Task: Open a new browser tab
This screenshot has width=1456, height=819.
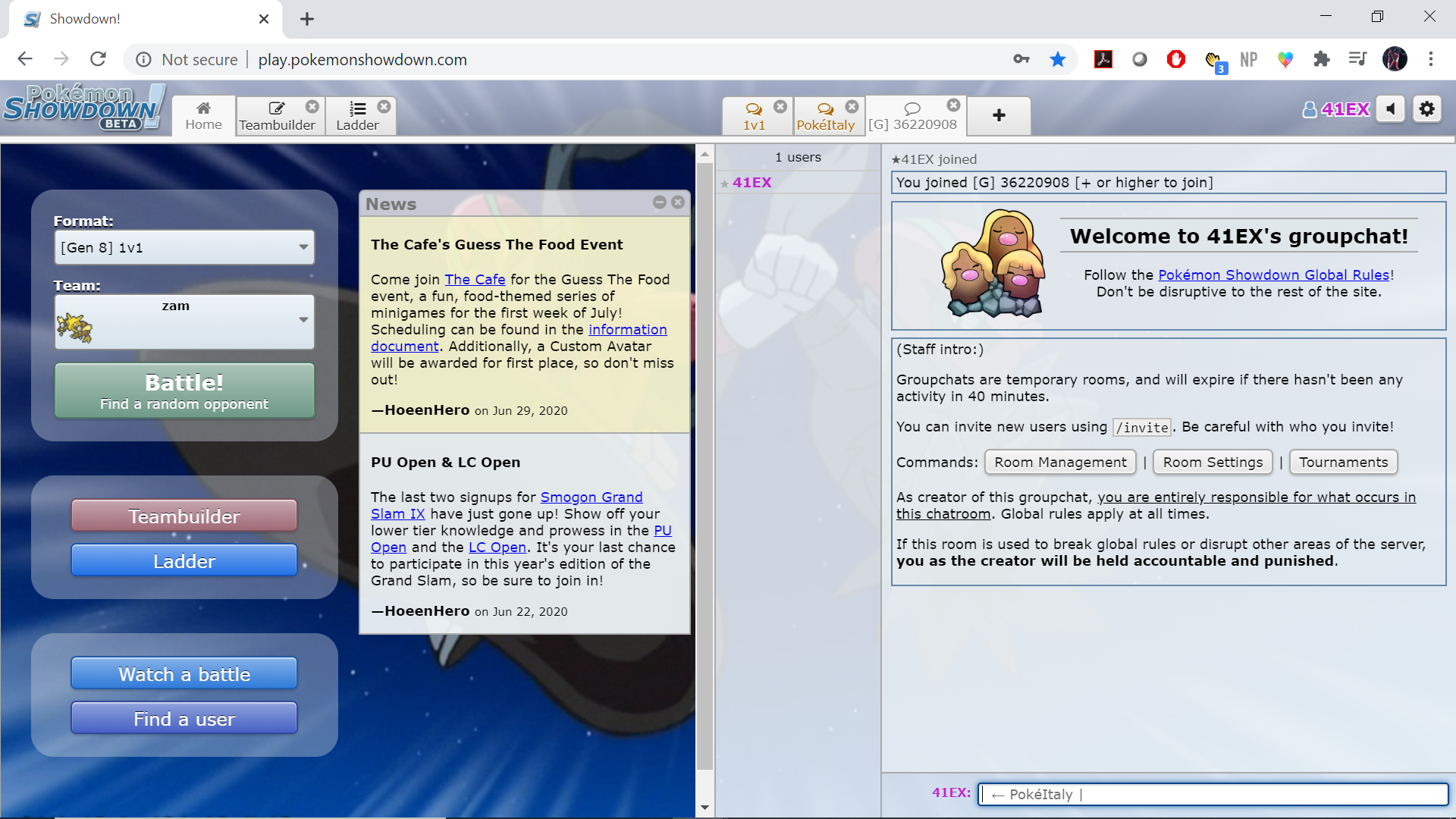Action: tap(306, 19)
